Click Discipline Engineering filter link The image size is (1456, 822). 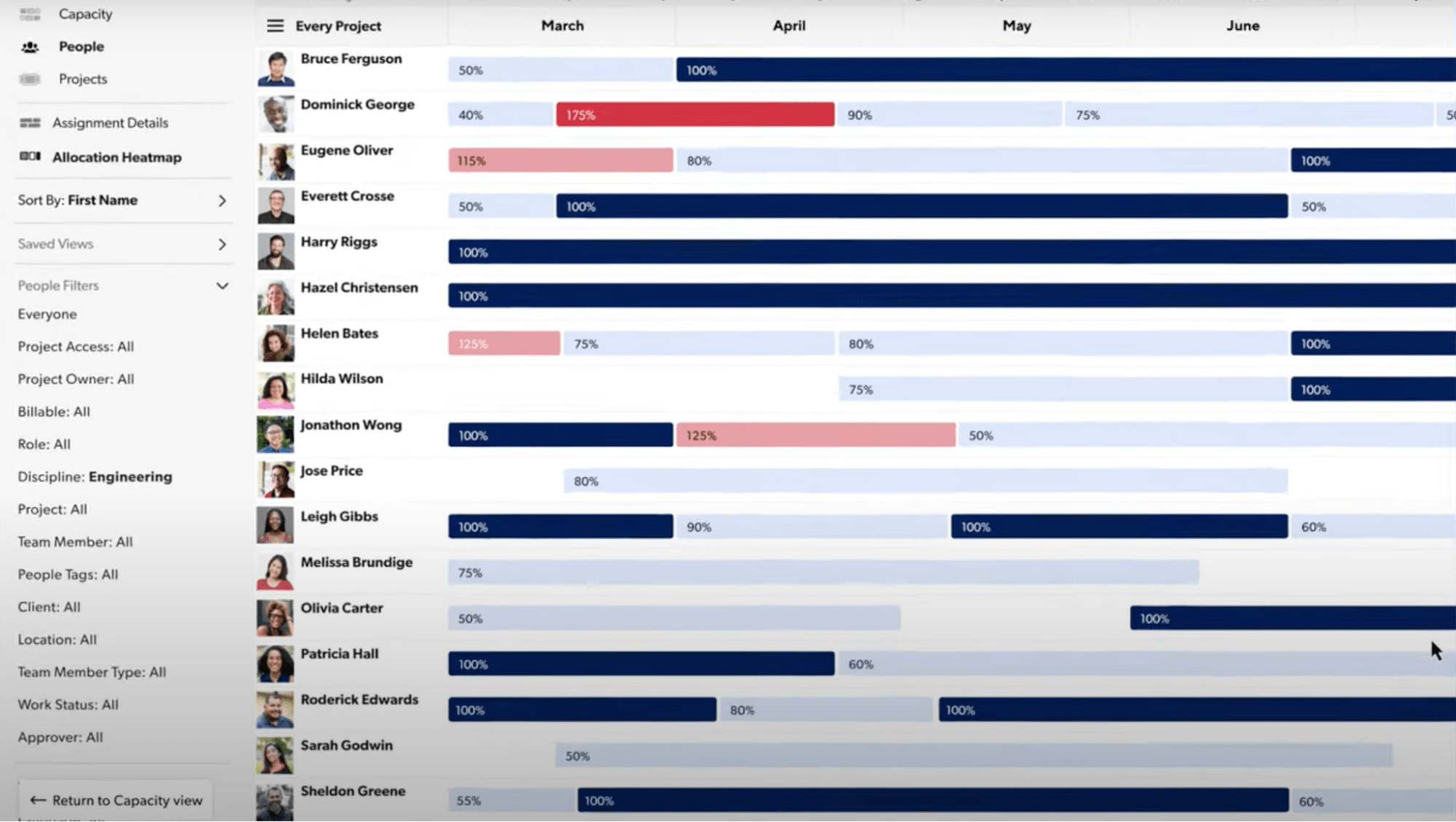tap(94, 476)
